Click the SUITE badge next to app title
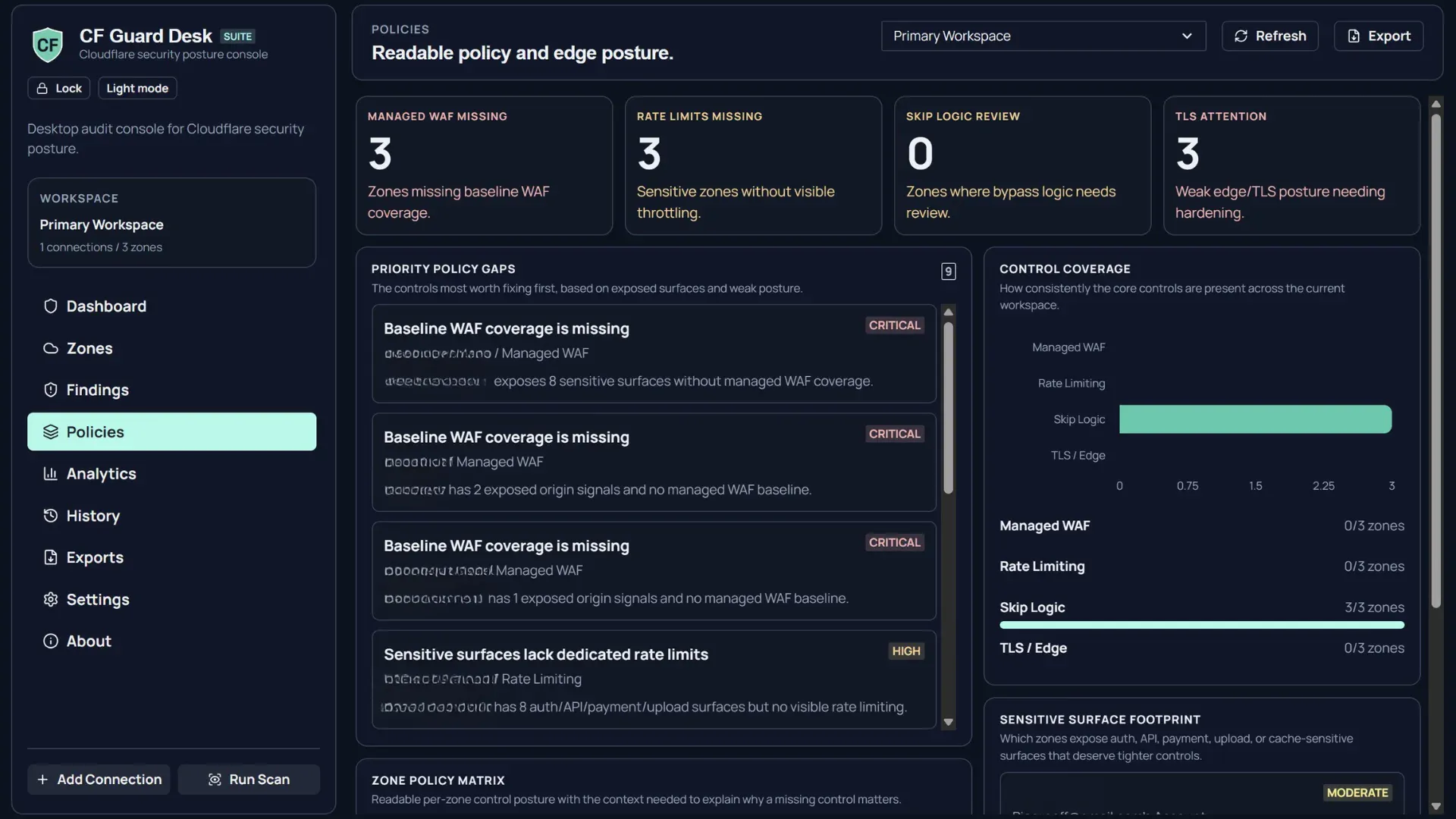This screenshot has height=819, width=1456. [x=237, y=36]
